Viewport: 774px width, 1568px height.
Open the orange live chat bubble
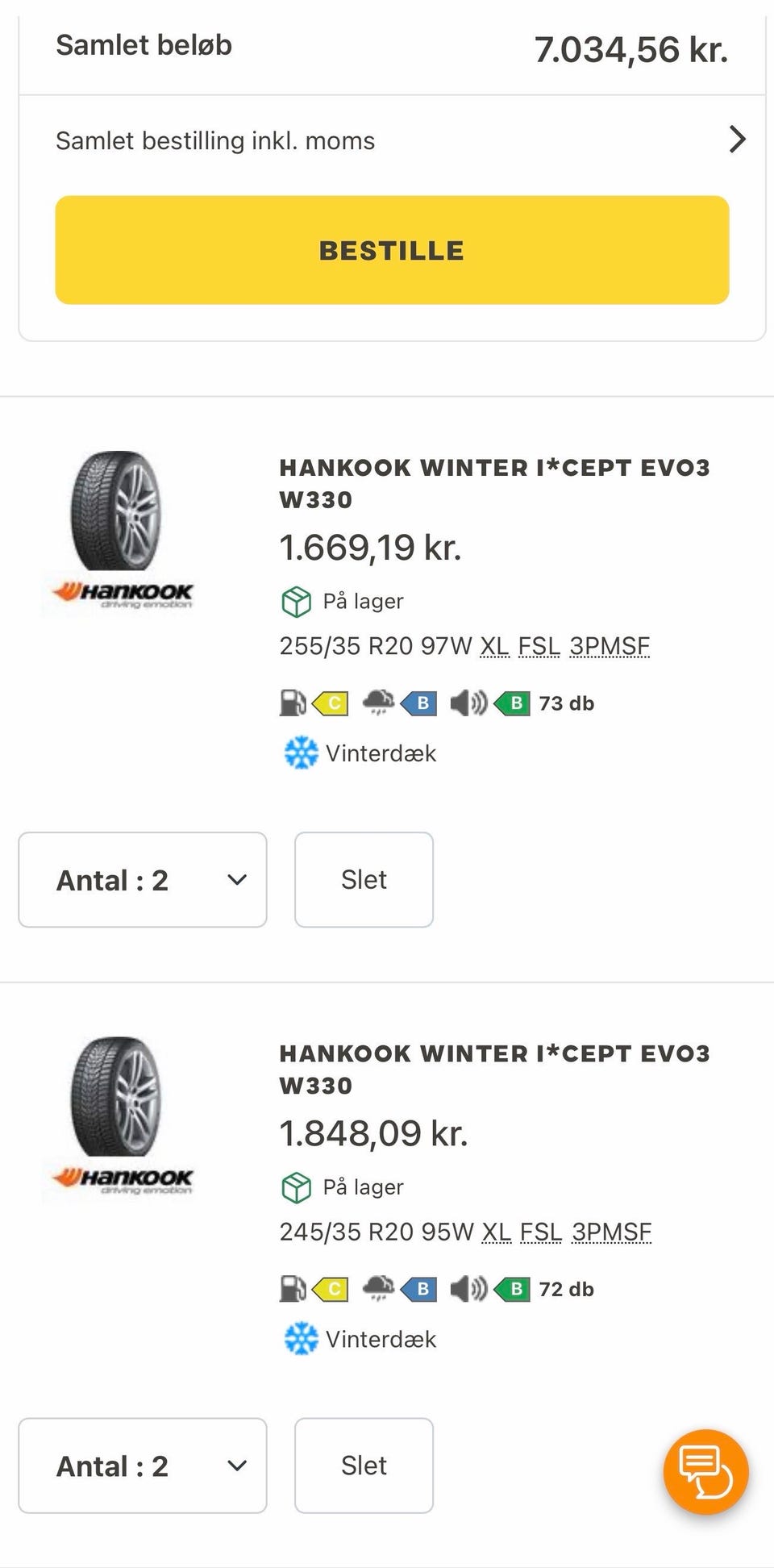click(x=705, y=1473)
